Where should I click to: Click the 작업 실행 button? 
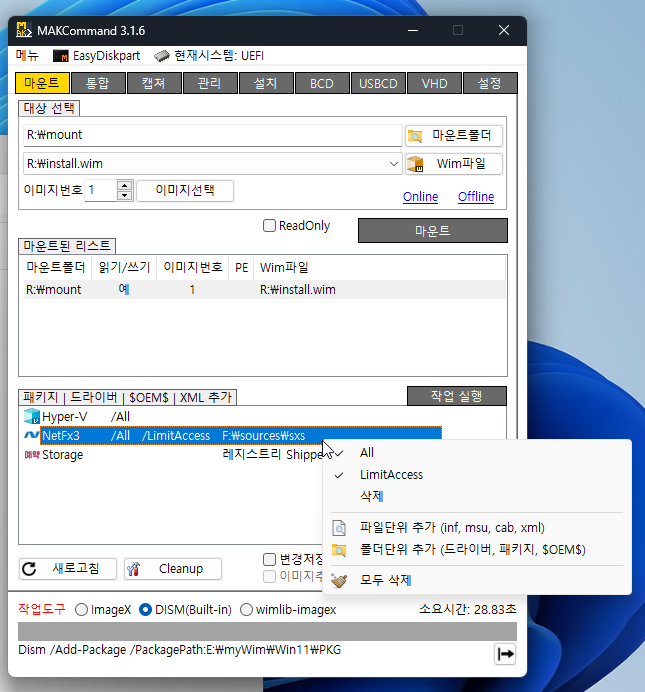[457, 396]
